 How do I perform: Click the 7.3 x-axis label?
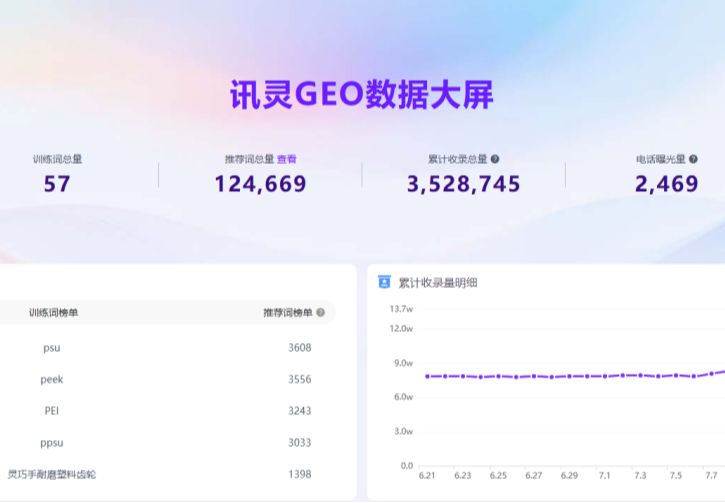(x=640, y=475)
